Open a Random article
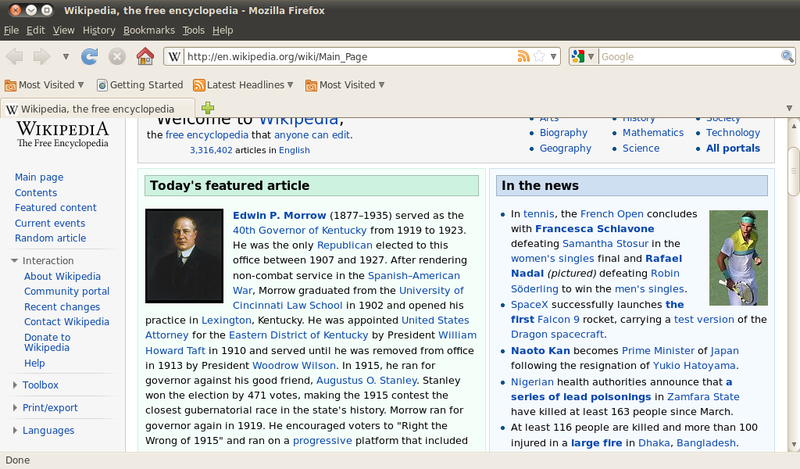Viewport: 800px width, 469px height. pos(51,238)
